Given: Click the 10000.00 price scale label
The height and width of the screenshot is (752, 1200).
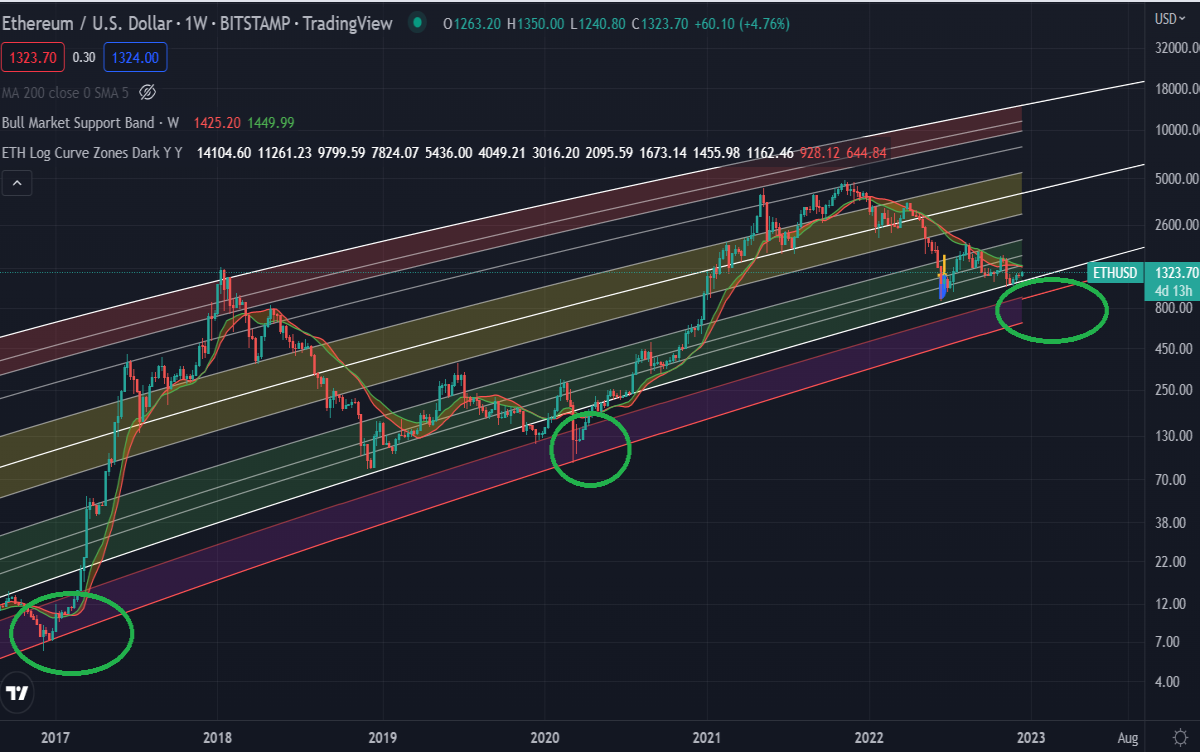Looking at the screenshot, I should (1176, 129).
